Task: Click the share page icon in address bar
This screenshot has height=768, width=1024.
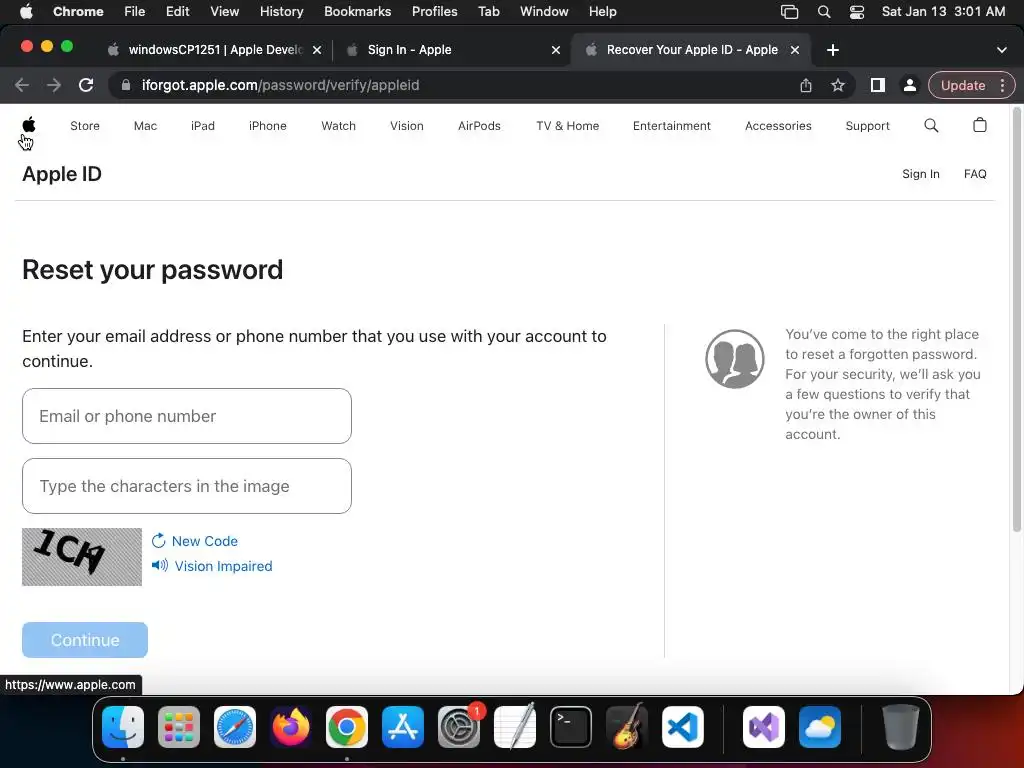Action: 806,85
